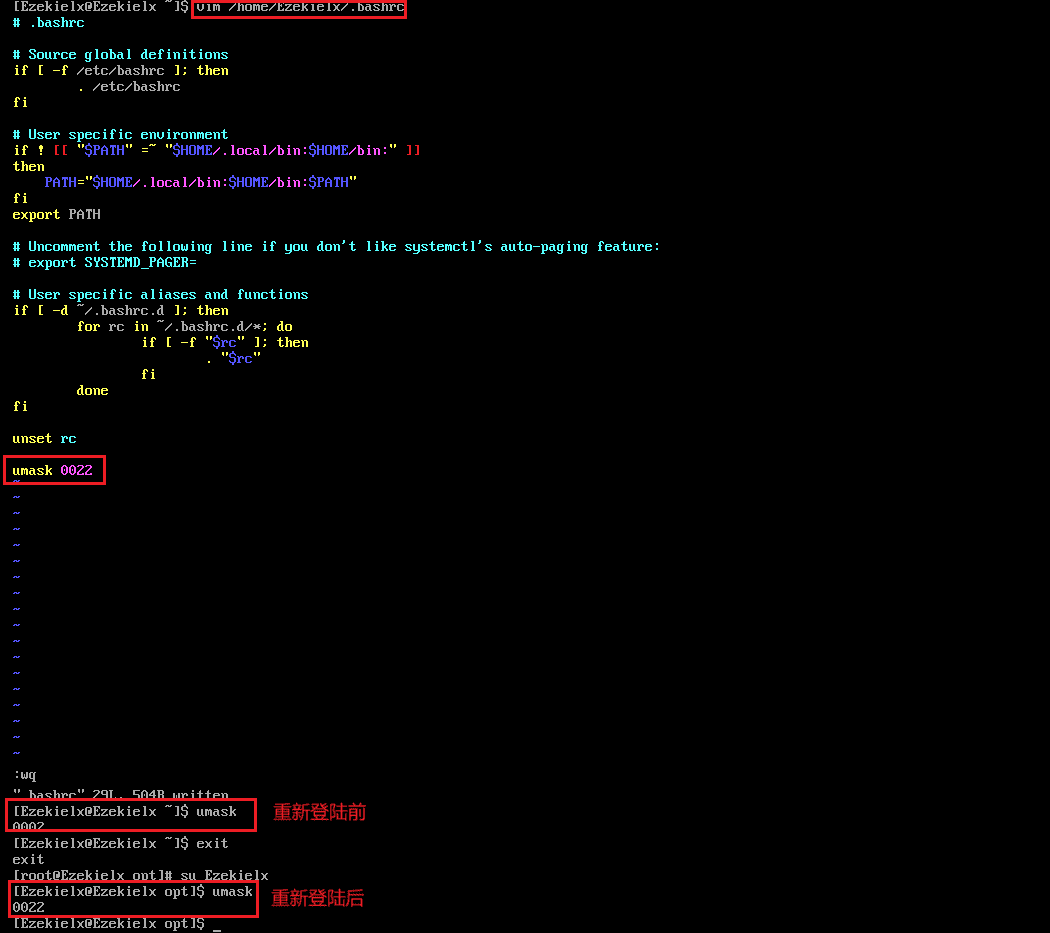Click the 'exit' command at the ~ prompt
1050x933 pixels.
pyautogui.click(x=212, y=844)
